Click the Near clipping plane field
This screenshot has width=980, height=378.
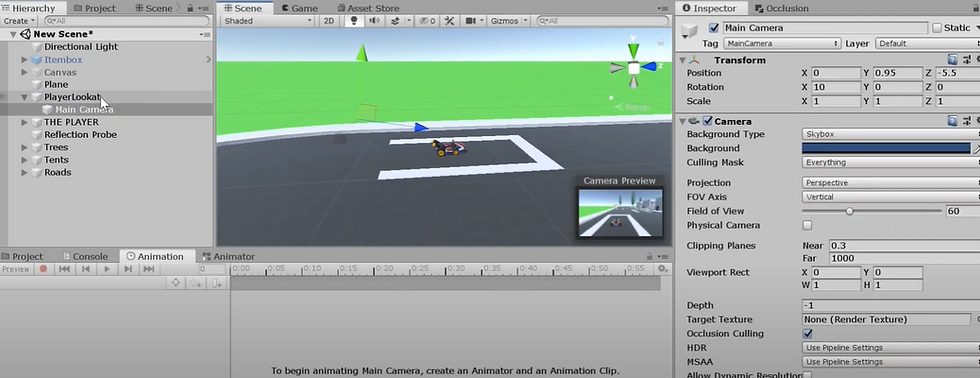pos(904,246)
